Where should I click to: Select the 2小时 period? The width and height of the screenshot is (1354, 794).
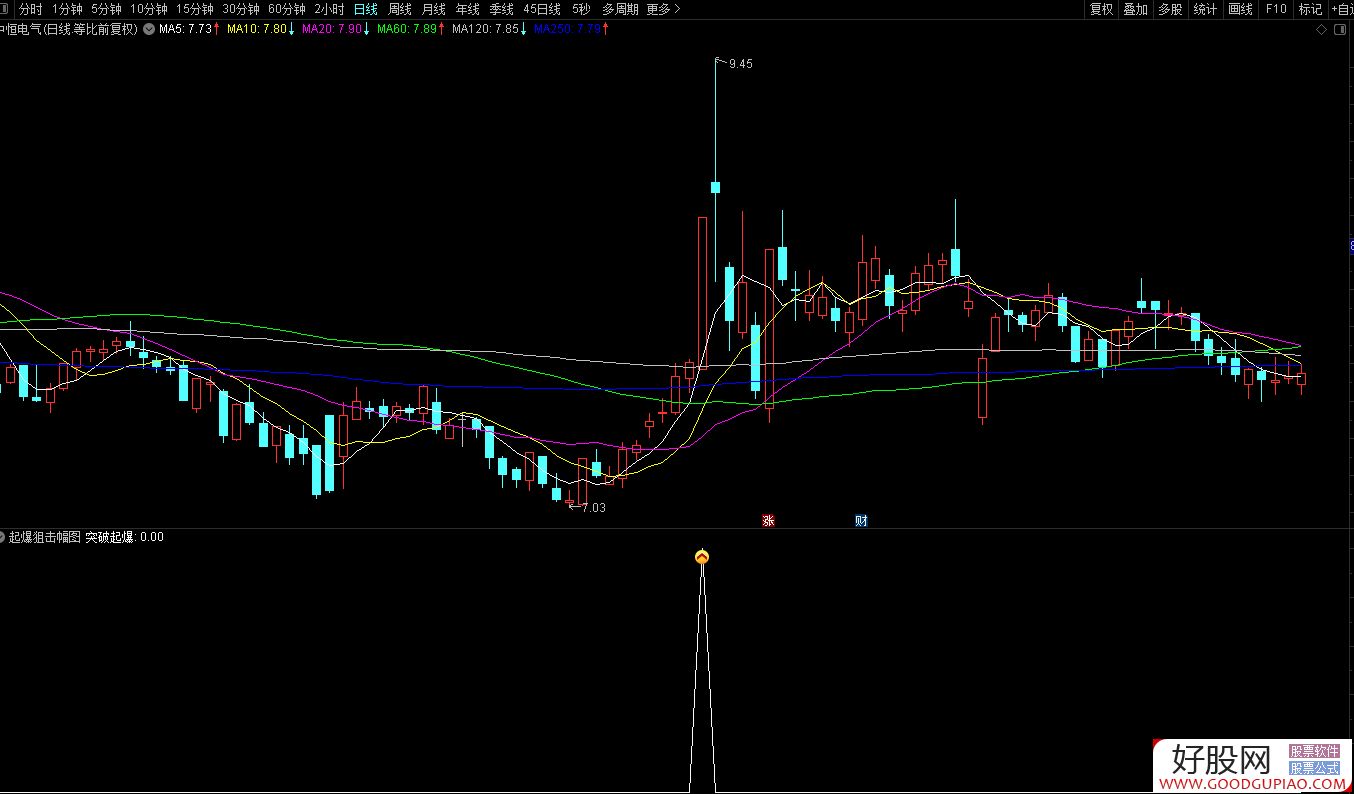329,9
